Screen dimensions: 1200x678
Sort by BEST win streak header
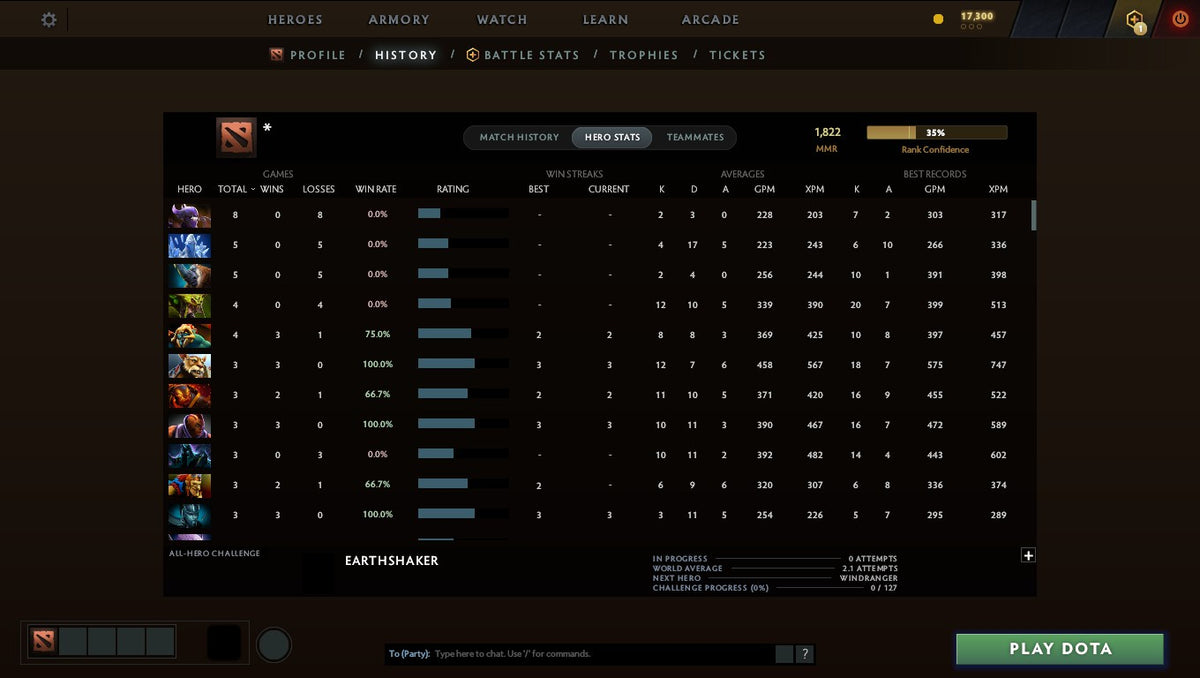539,189
